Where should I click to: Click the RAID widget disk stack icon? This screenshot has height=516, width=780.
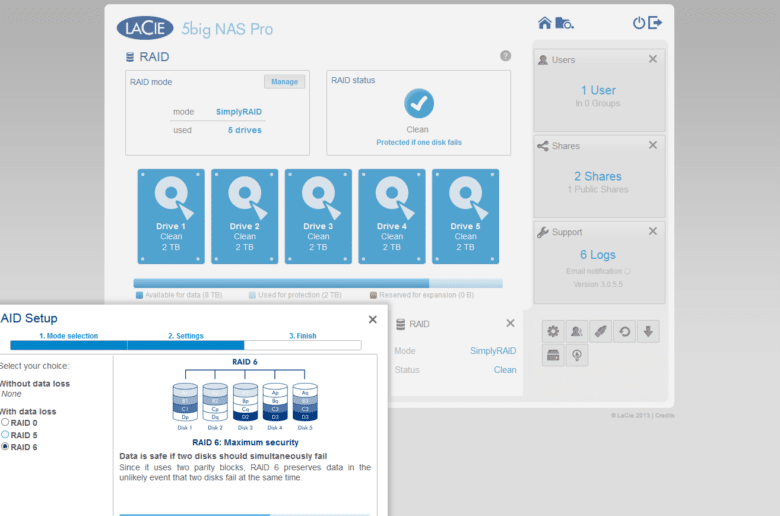[400, 324]
